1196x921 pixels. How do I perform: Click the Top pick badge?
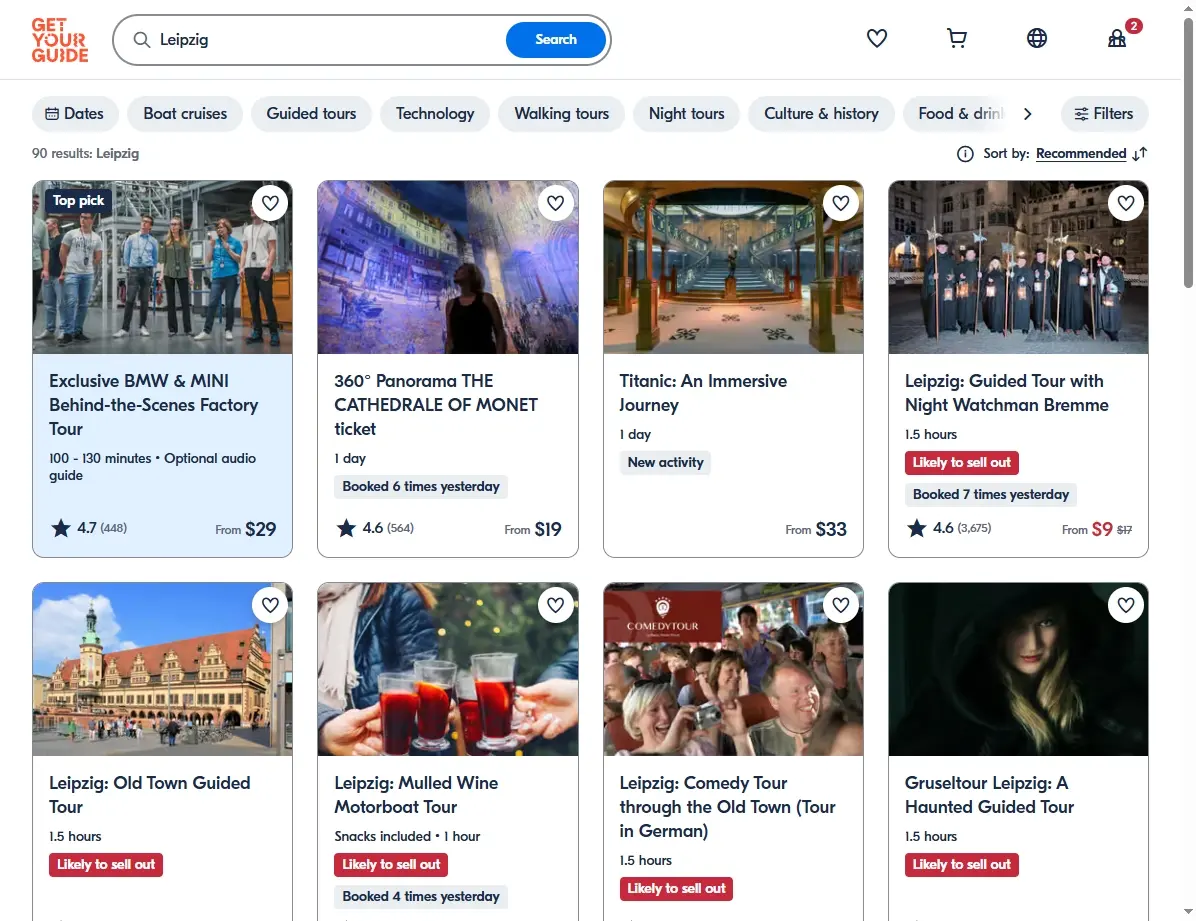[79, 201]
